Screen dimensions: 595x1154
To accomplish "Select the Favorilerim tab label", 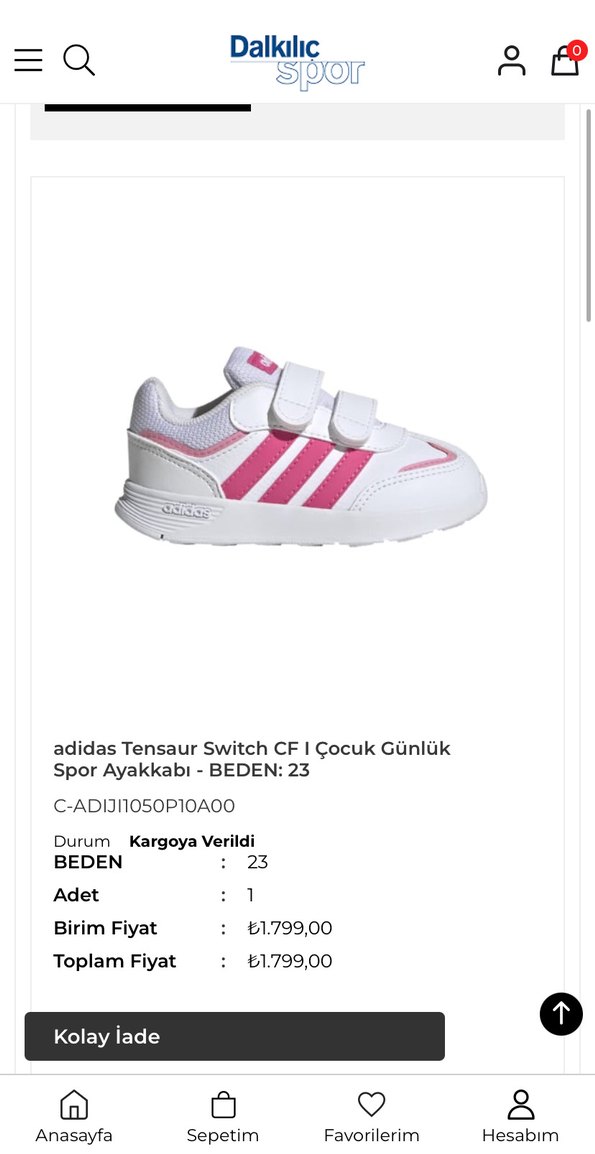I will tap(372, 1135).
